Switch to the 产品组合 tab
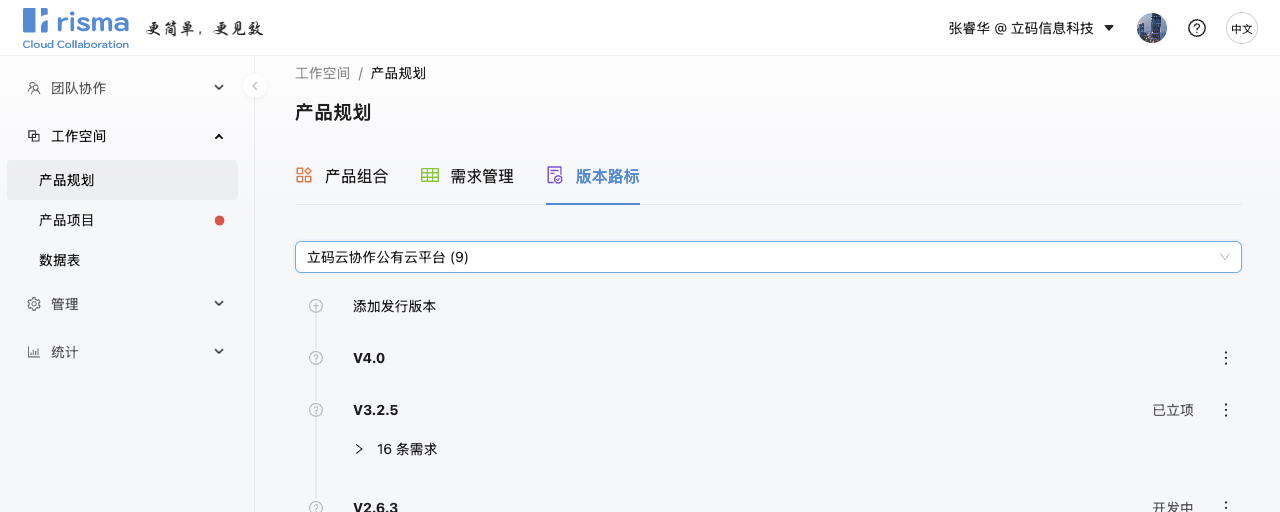 [x=342, y=176]
